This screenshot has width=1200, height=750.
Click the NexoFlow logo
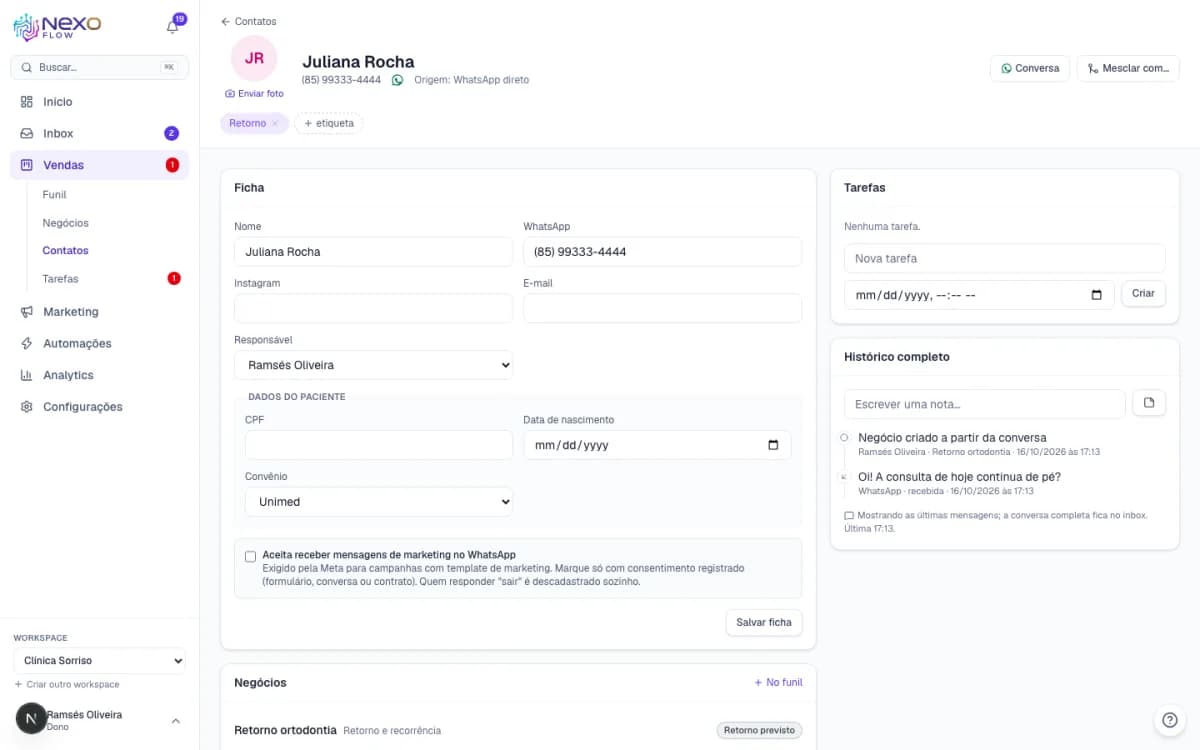56,27
